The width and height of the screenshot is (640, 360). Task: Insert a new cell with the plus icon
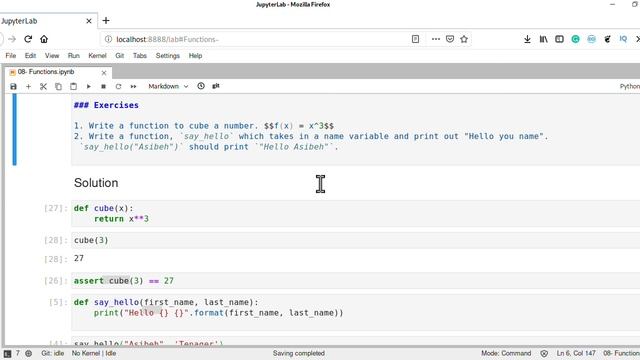(28, 87)
